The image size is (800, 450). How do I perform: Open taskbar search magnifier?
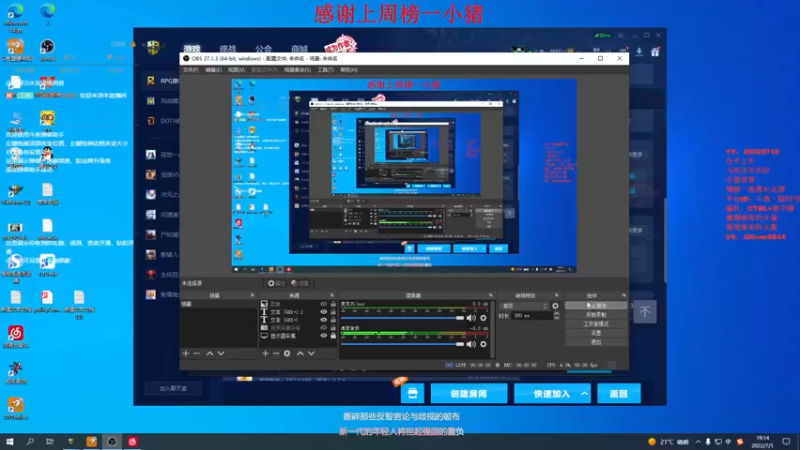click(x=30, y=441)
